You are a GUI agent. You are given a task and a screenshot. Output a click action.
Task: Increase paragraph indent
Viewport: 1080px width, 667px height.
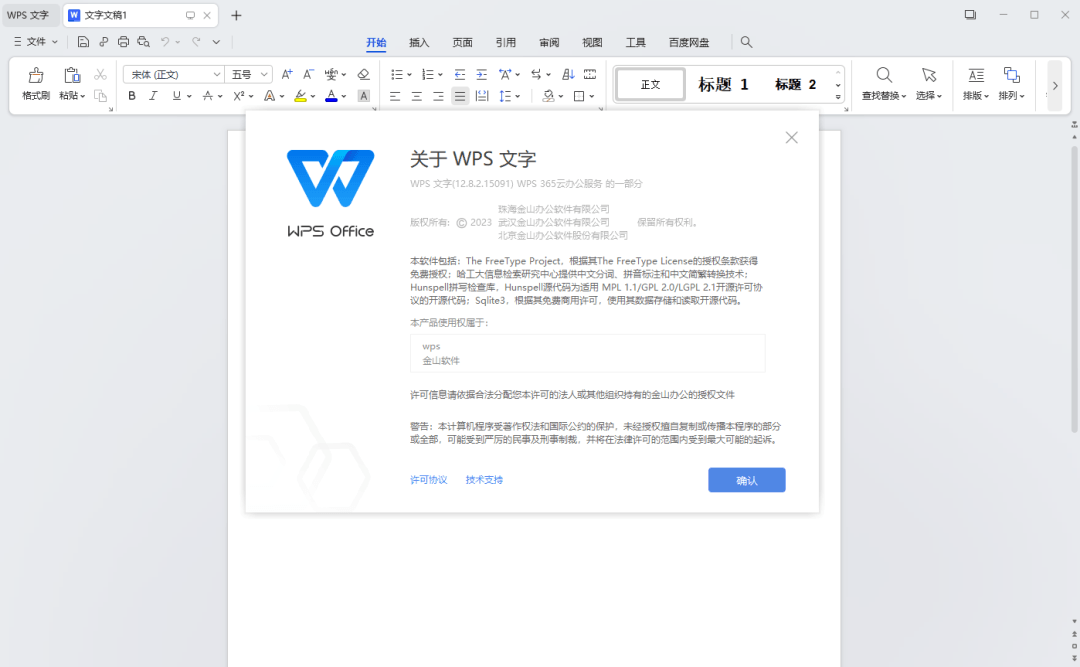click(x=482, y=74)
